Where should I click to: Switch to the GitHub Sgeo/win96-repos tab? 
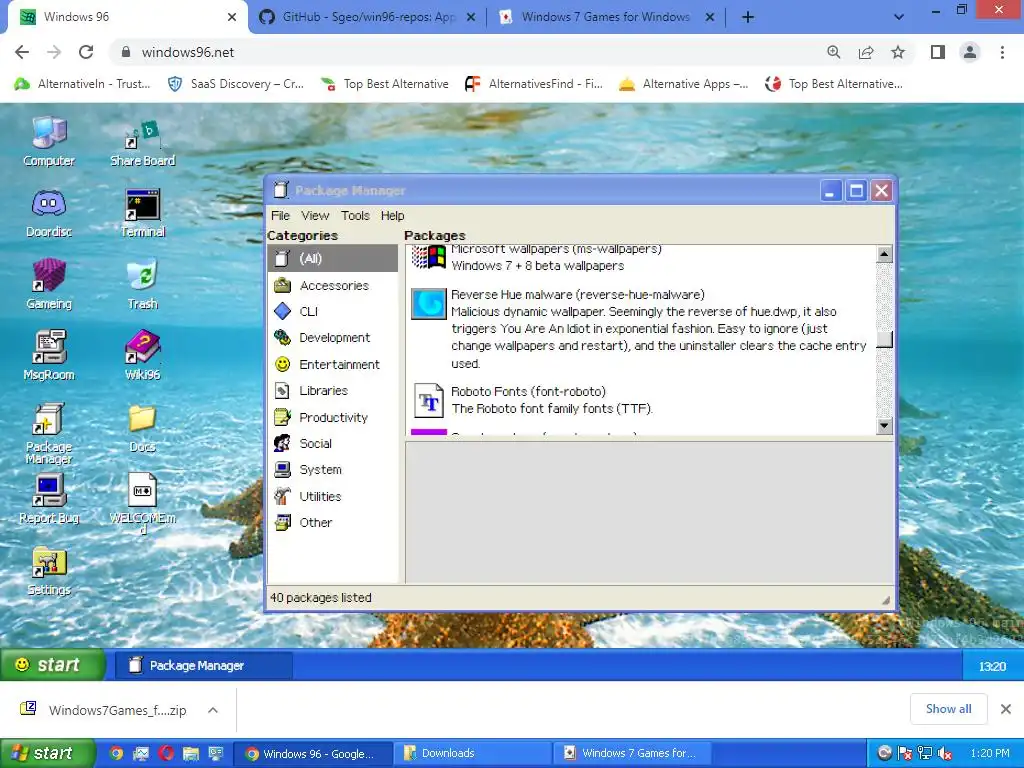(367, 17)
